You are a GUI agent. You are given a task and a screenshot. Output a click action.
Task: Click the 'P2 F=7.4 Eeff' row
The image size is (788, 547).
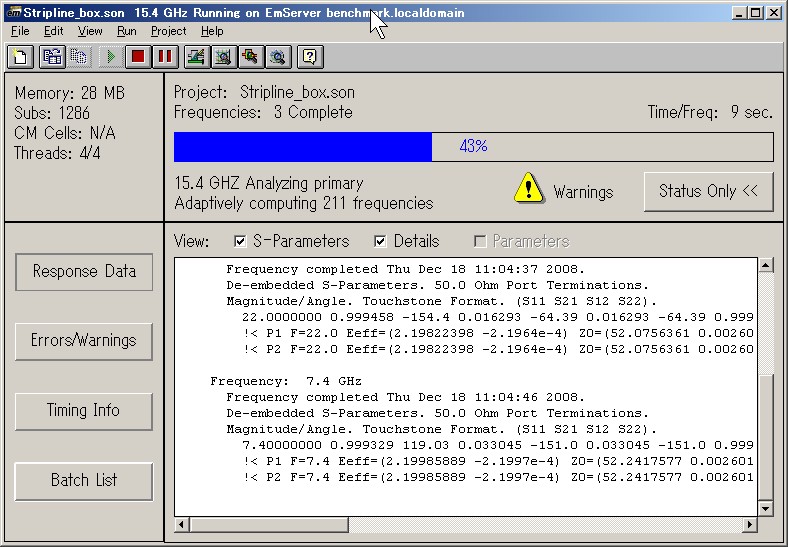(x=499, y=478)
